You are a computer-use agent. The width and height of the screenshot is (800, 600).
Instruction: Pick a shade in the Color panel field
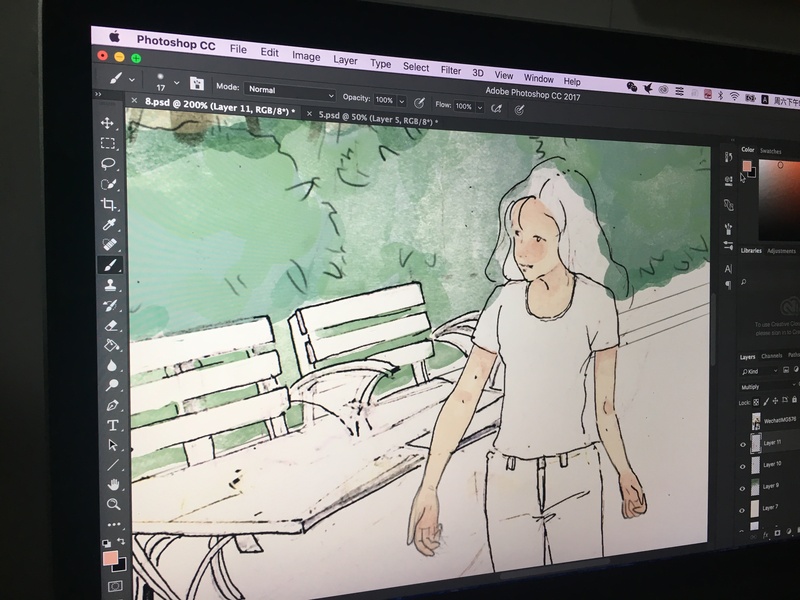[x=779, y=200]
